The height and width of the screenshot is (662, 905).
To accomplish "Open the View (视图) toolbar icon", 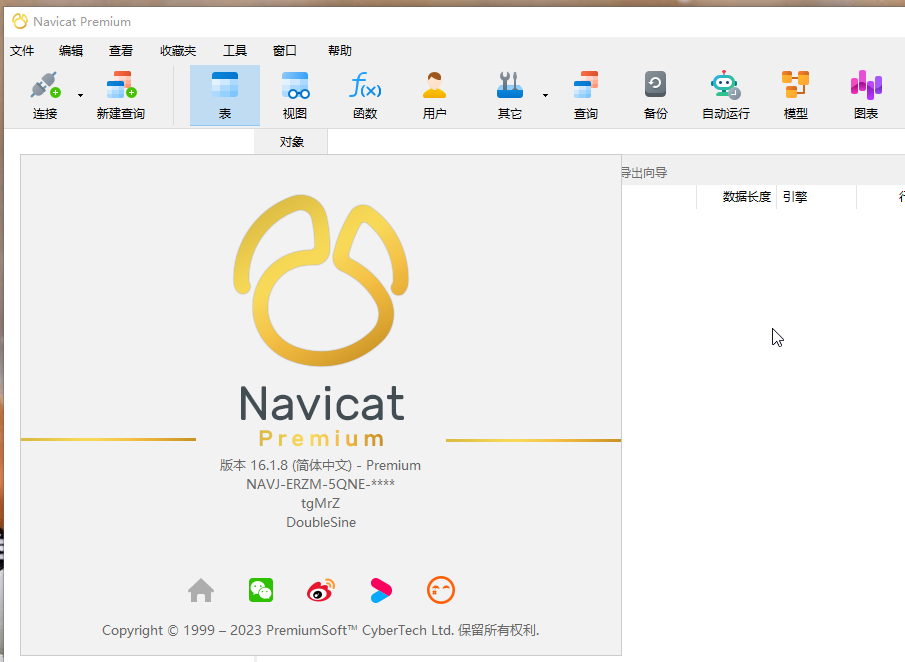I will tap(295, 95).
